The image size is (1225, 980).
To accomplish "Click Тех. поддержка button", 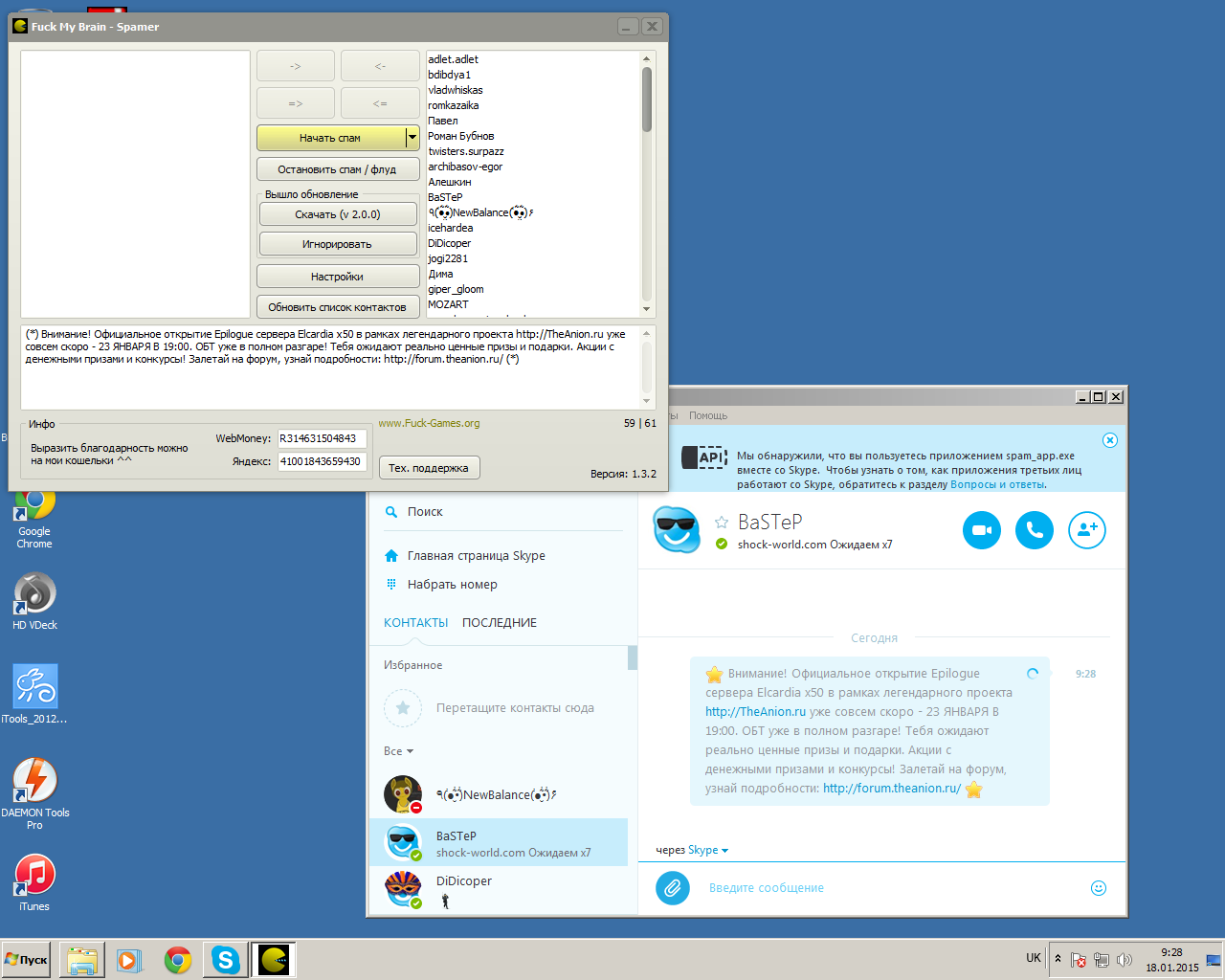I will click(429, 468).
